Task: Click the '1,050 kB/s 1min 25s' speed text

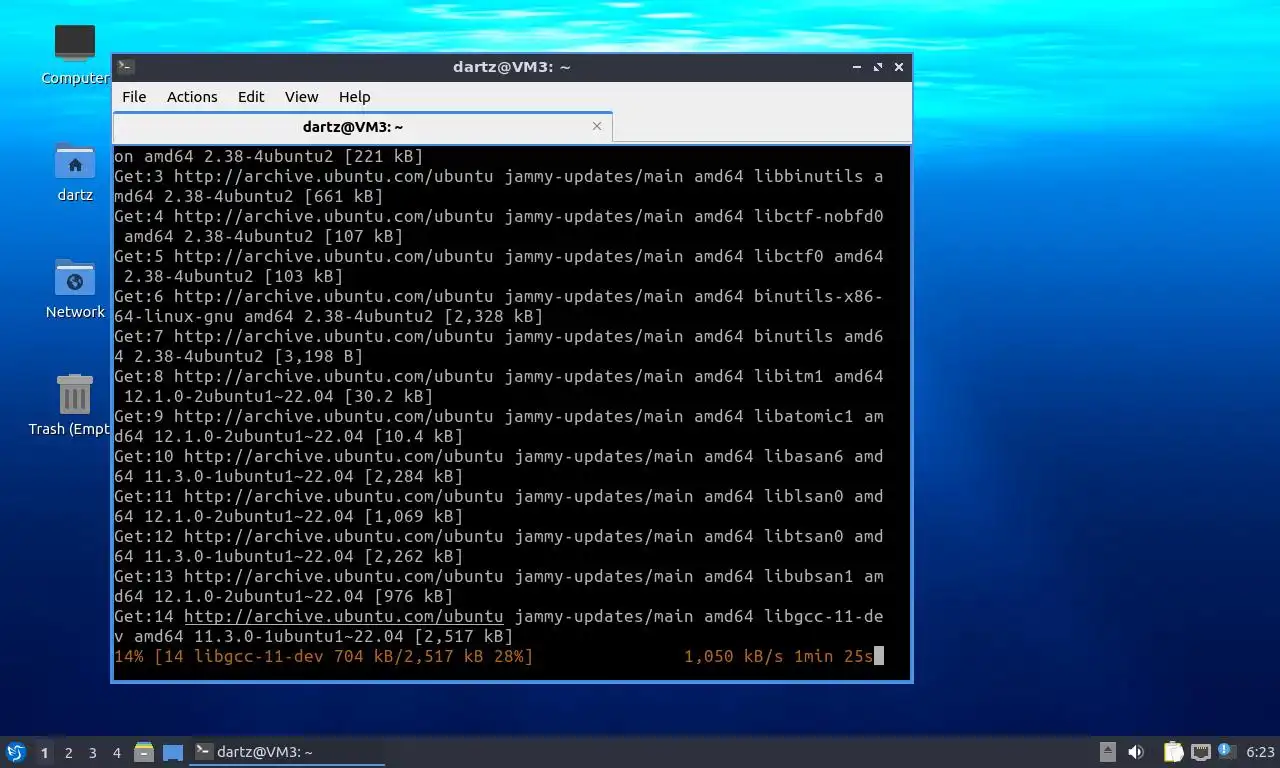Action: [x=779, y=656]
